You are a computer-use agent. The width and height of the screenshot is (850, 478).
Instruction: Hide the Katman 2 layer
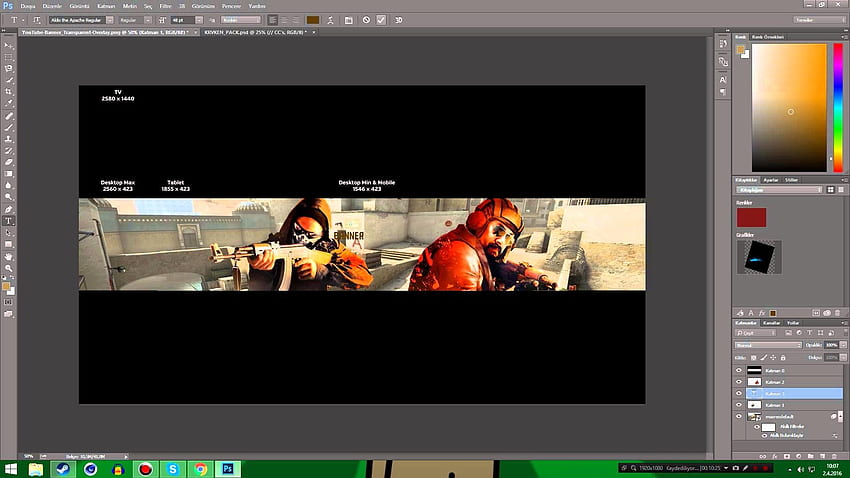pos(738,382)
